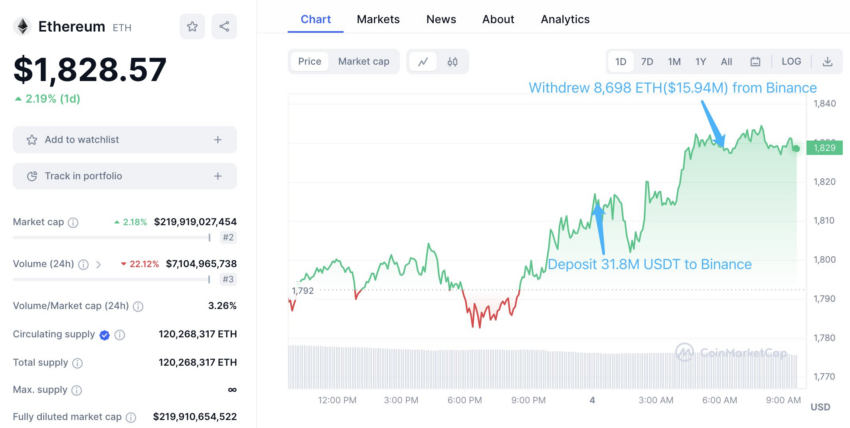Select the 7D time range
Viewport: 850px width, 428px height.
[647, 62]
